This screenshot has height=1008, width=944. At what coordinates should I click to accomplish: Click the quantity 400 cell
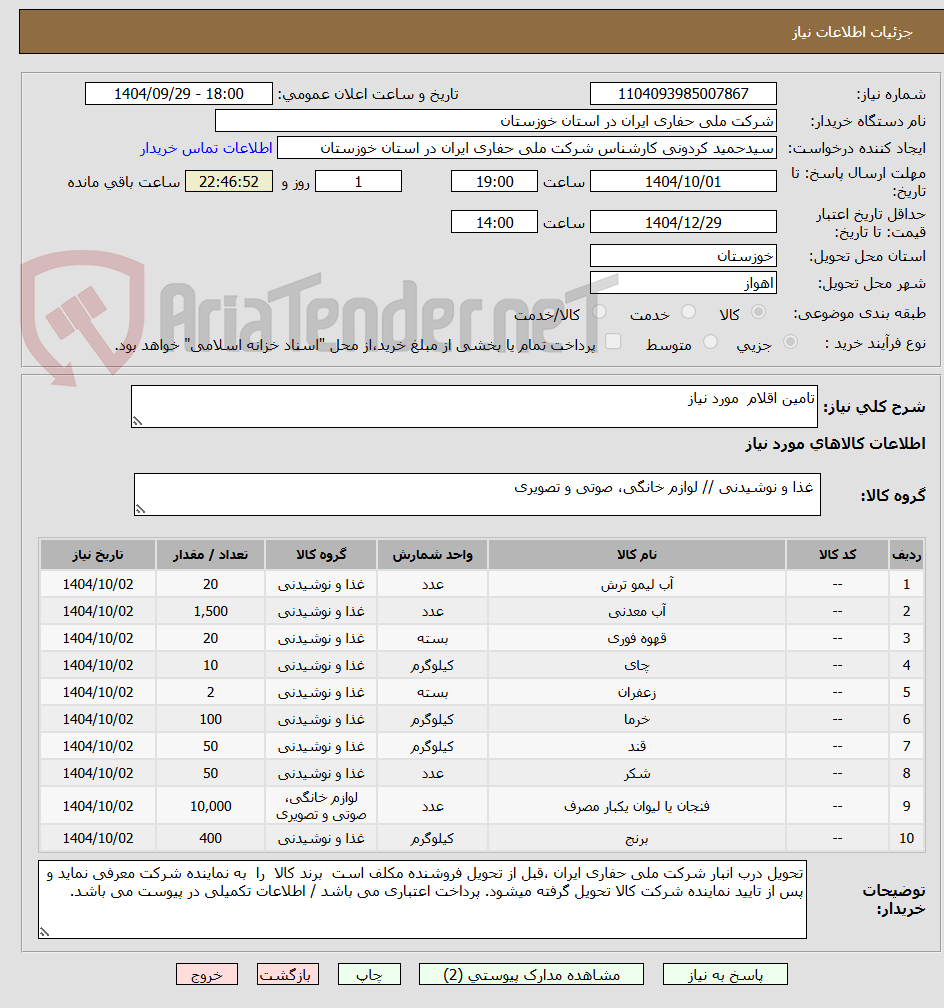pyautogui.click(x=210, y=838)
